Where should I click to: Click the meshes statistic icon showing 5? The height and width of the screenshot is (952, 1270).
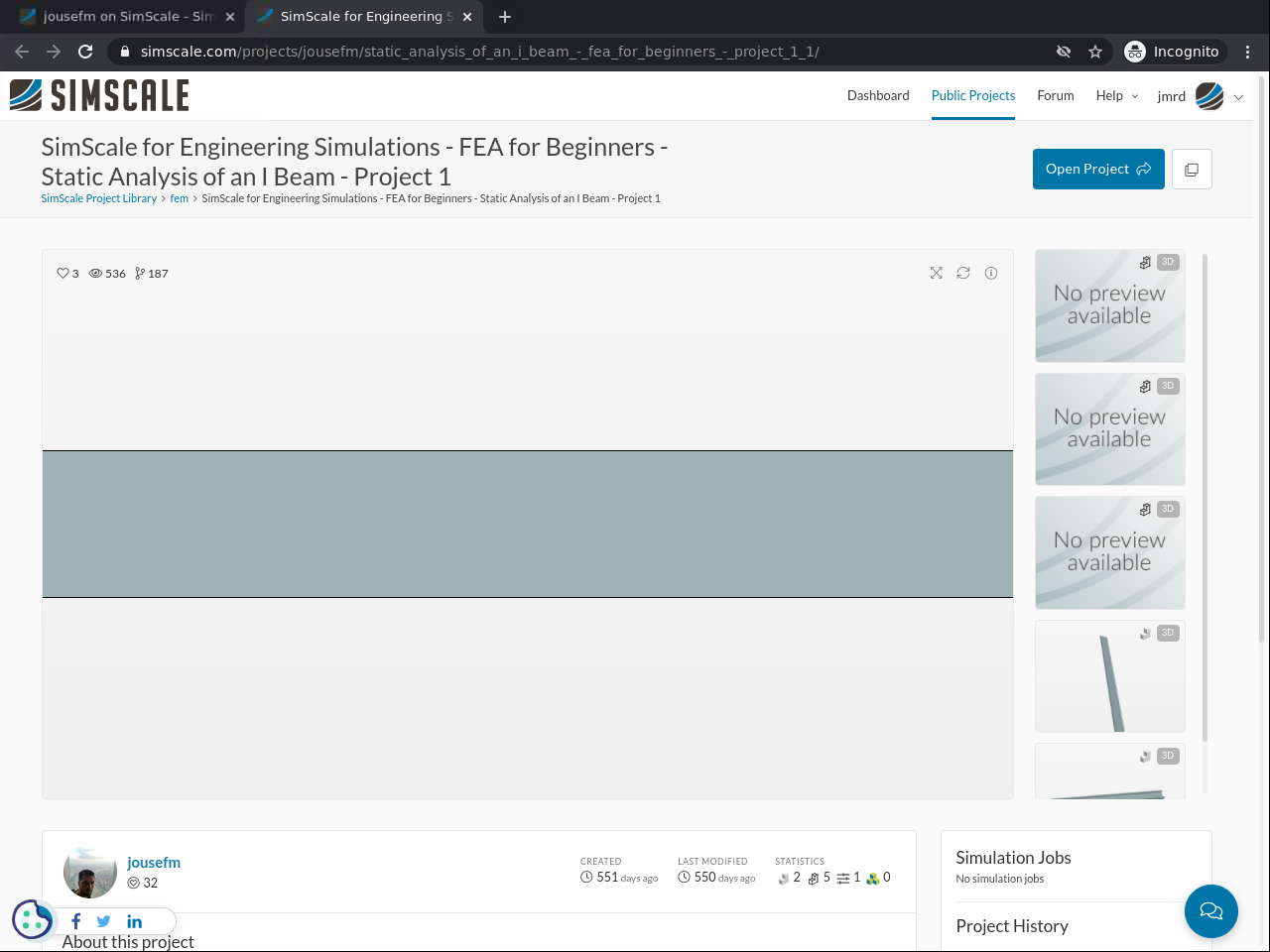(814, 878)
